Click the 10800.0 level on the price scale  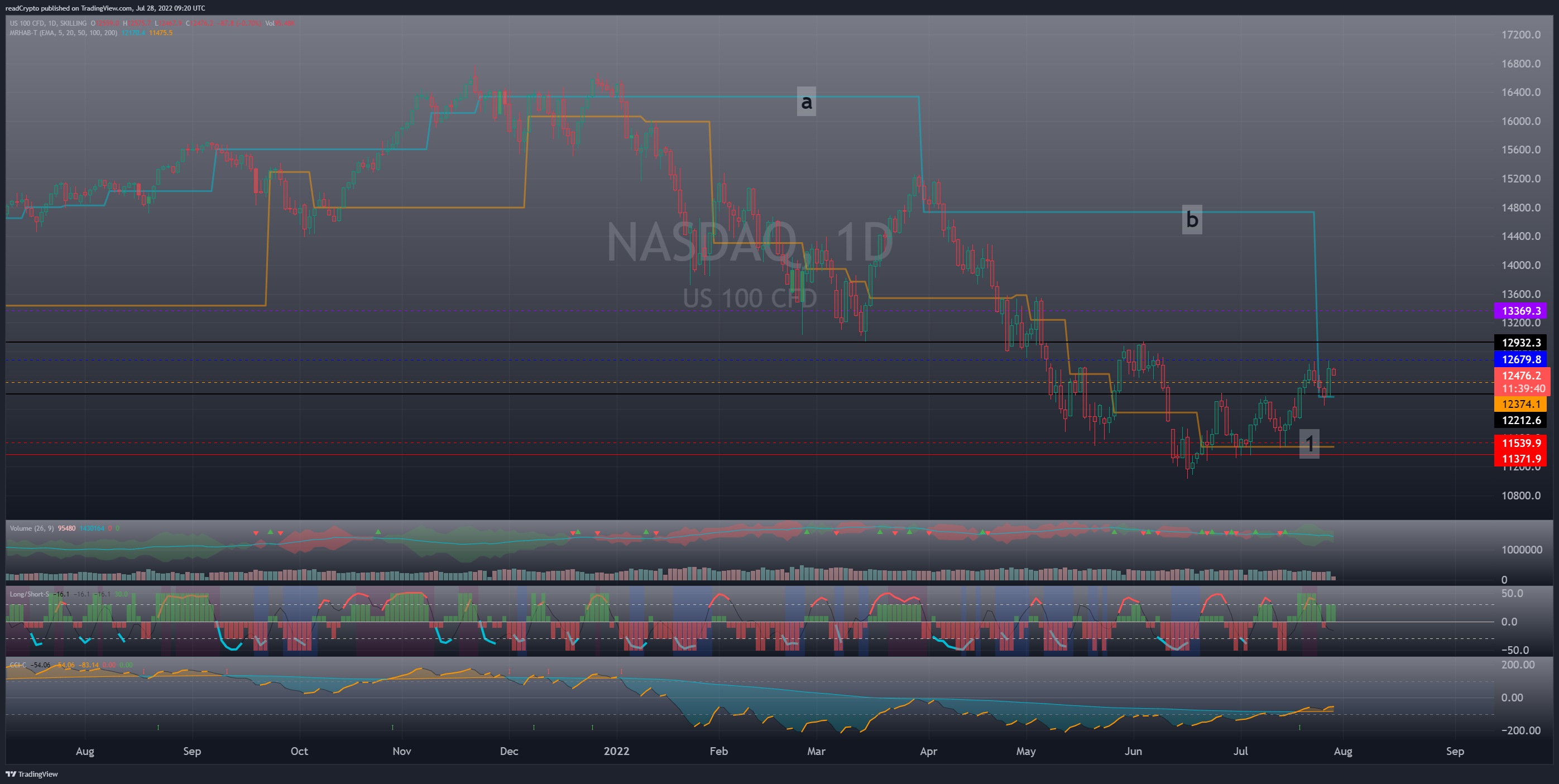click(1521, 496)
